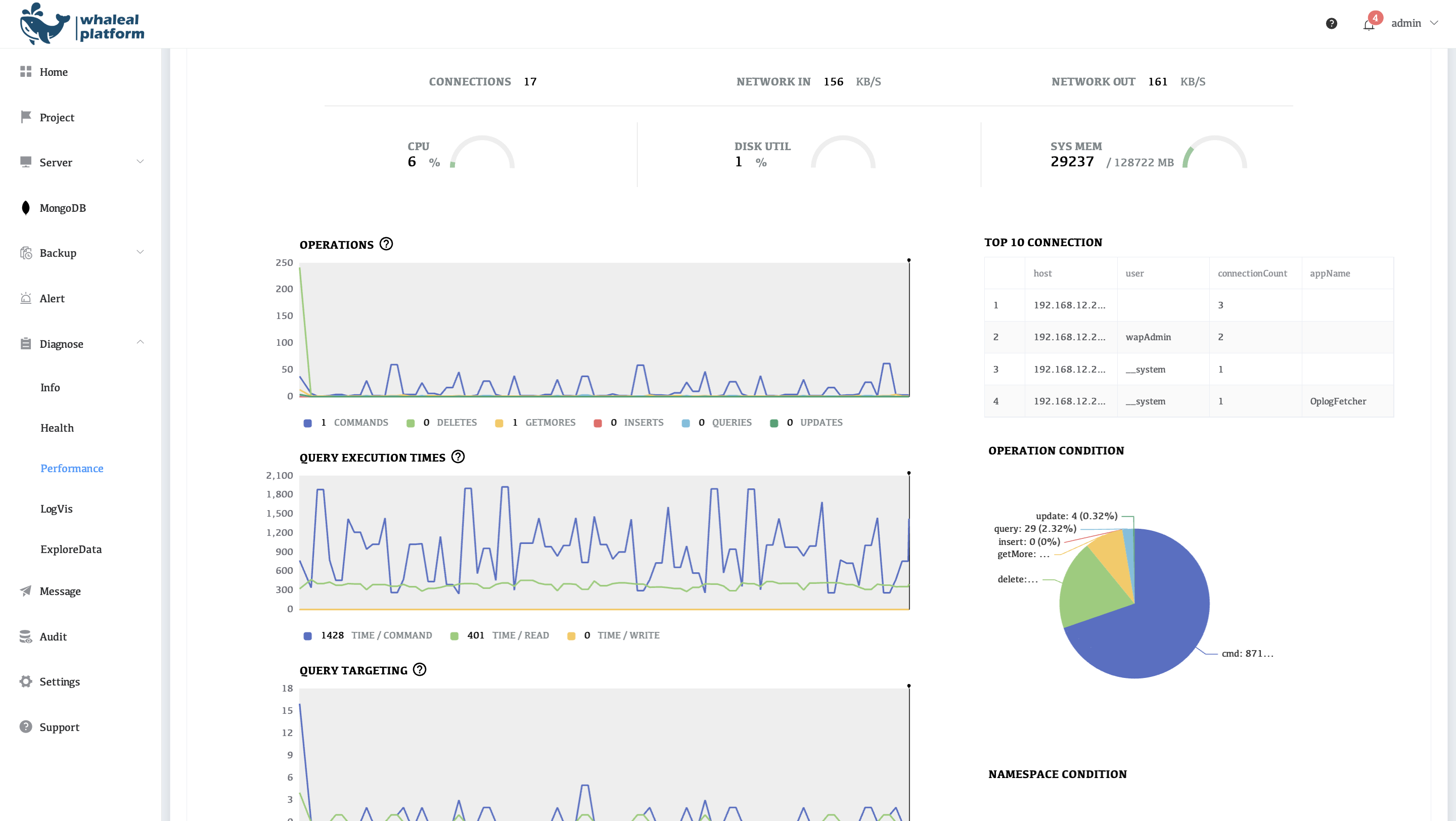Collapse the Diagnose menu chevron
The image size is (1456, 821).
(140, 343)
